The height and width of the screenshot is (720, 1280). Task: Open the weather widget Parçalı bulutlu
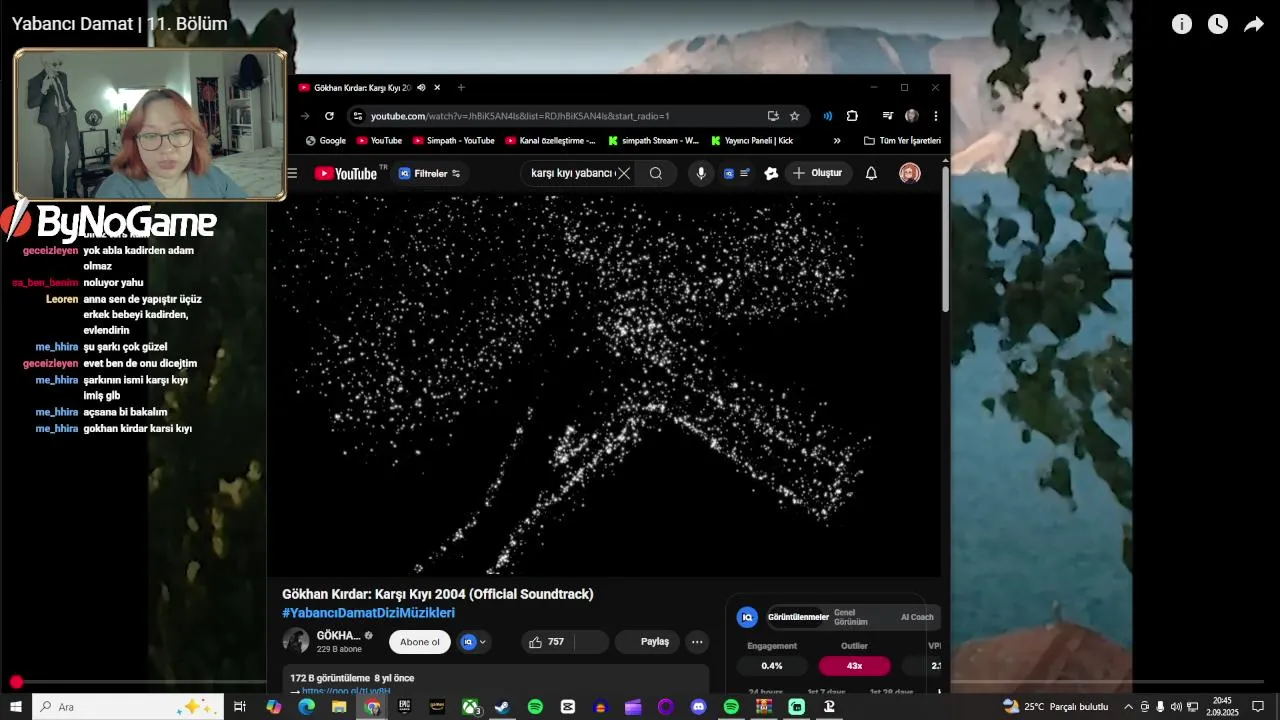point(1055,707)
